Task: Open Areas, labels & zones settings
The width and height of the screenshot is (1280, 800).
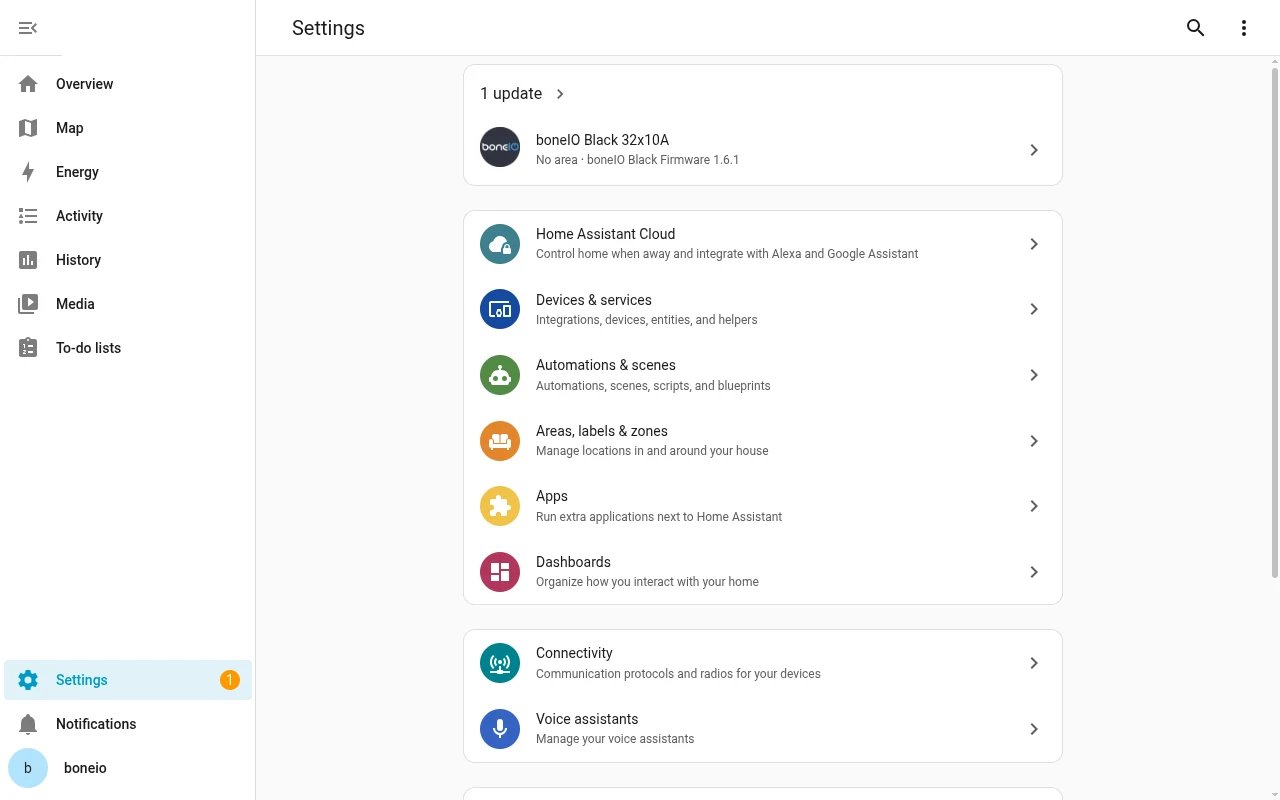Action: tap(763, 441)
